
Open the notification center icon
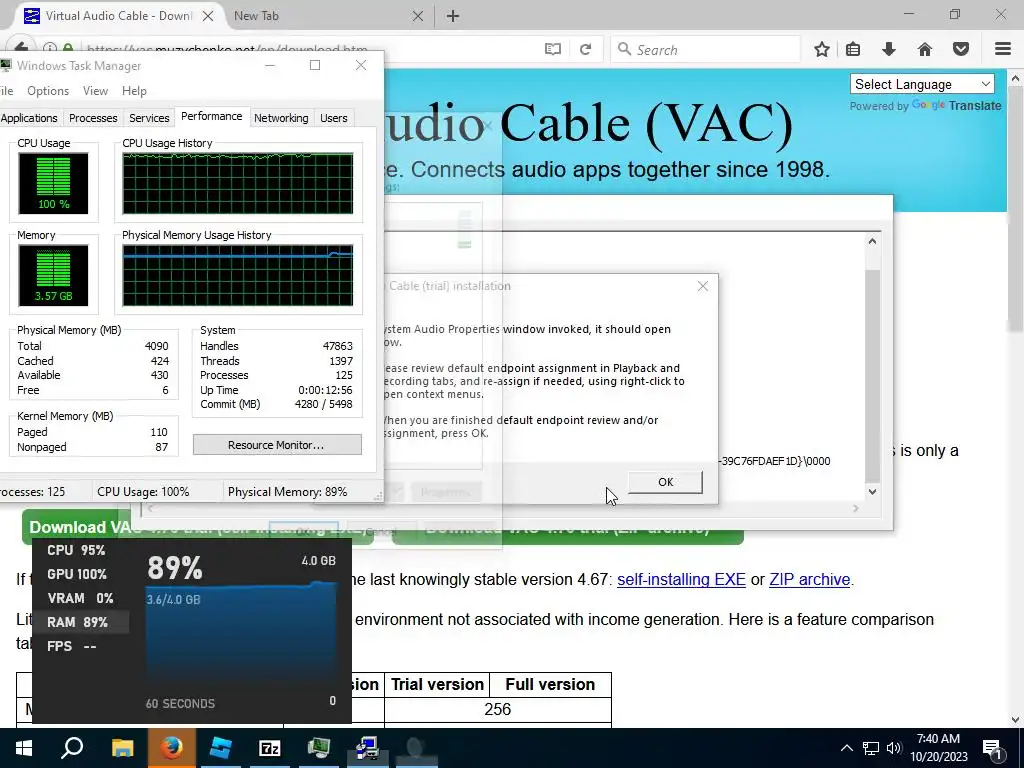click(993, 748)
